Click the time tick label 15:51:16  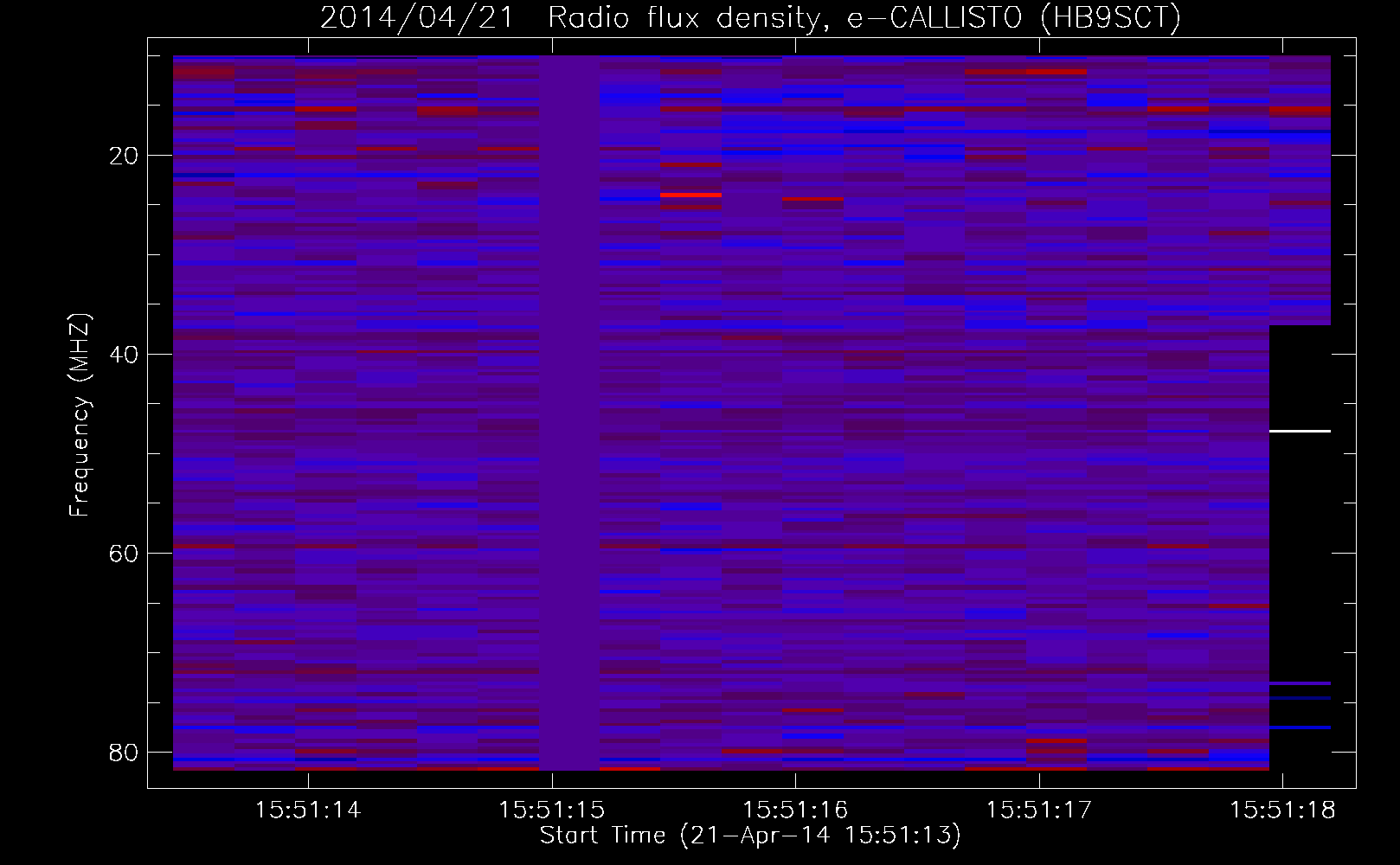point(795,811)
